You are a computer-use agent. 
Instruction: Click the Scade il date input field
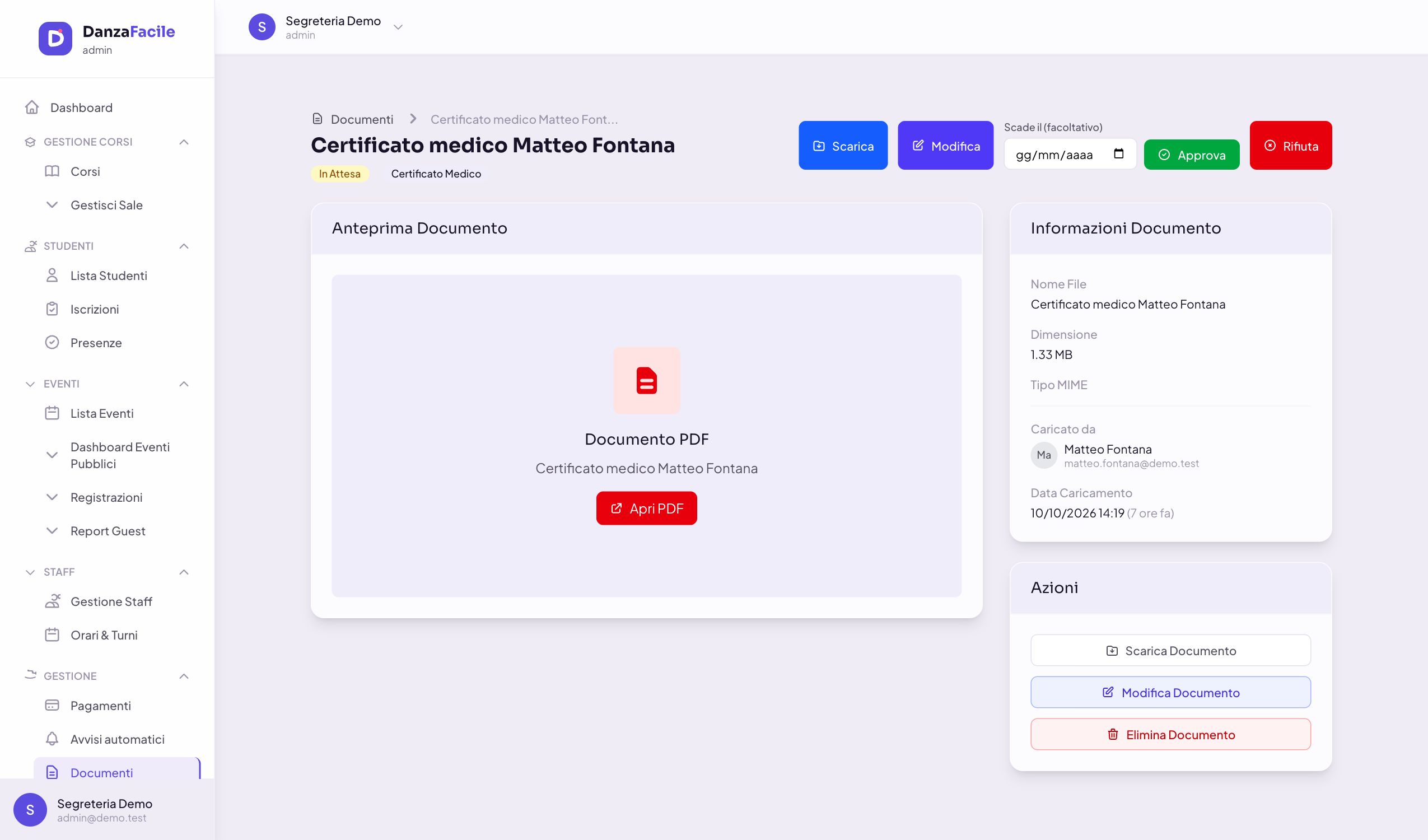point(1070,154)
